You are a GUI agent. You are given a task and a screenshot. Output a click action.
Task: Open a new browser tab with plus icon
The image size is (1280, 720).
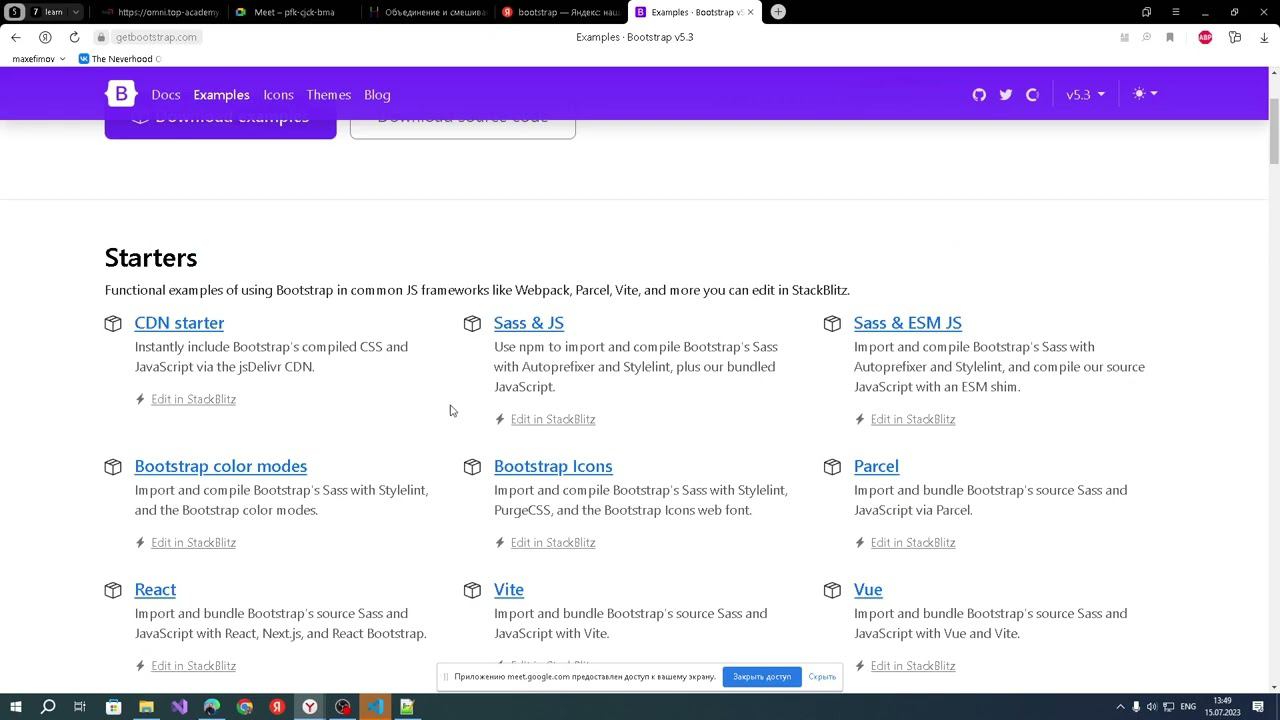[778, 12]
